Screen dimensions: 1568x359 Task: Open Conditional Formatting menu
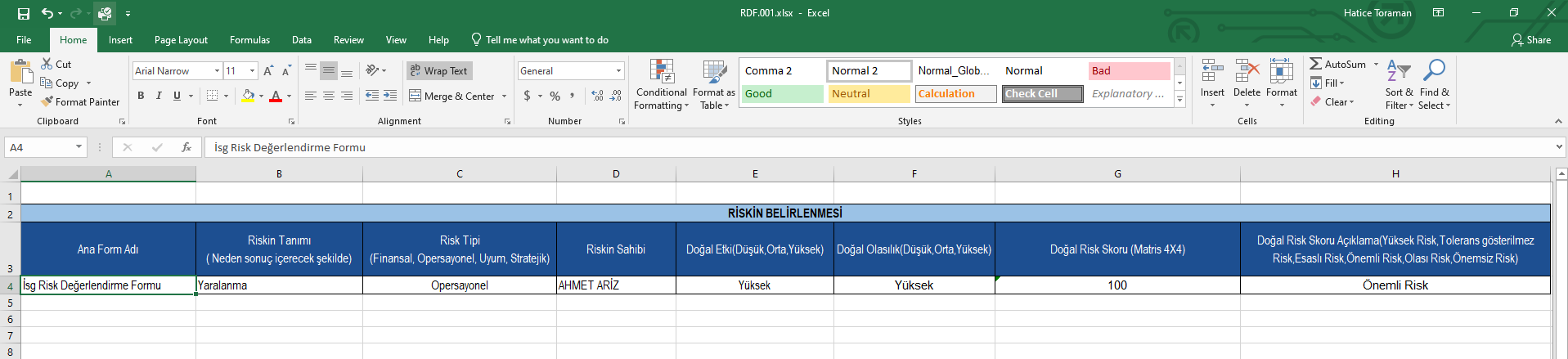(661, 84)
